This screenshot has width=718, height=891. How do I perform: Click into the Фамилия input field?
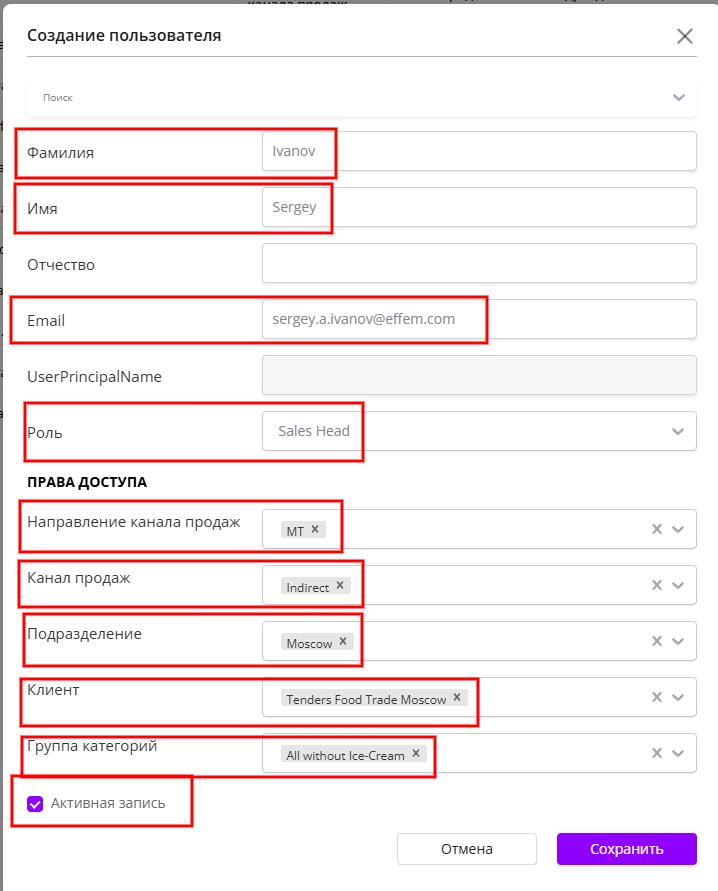(478, 151)
